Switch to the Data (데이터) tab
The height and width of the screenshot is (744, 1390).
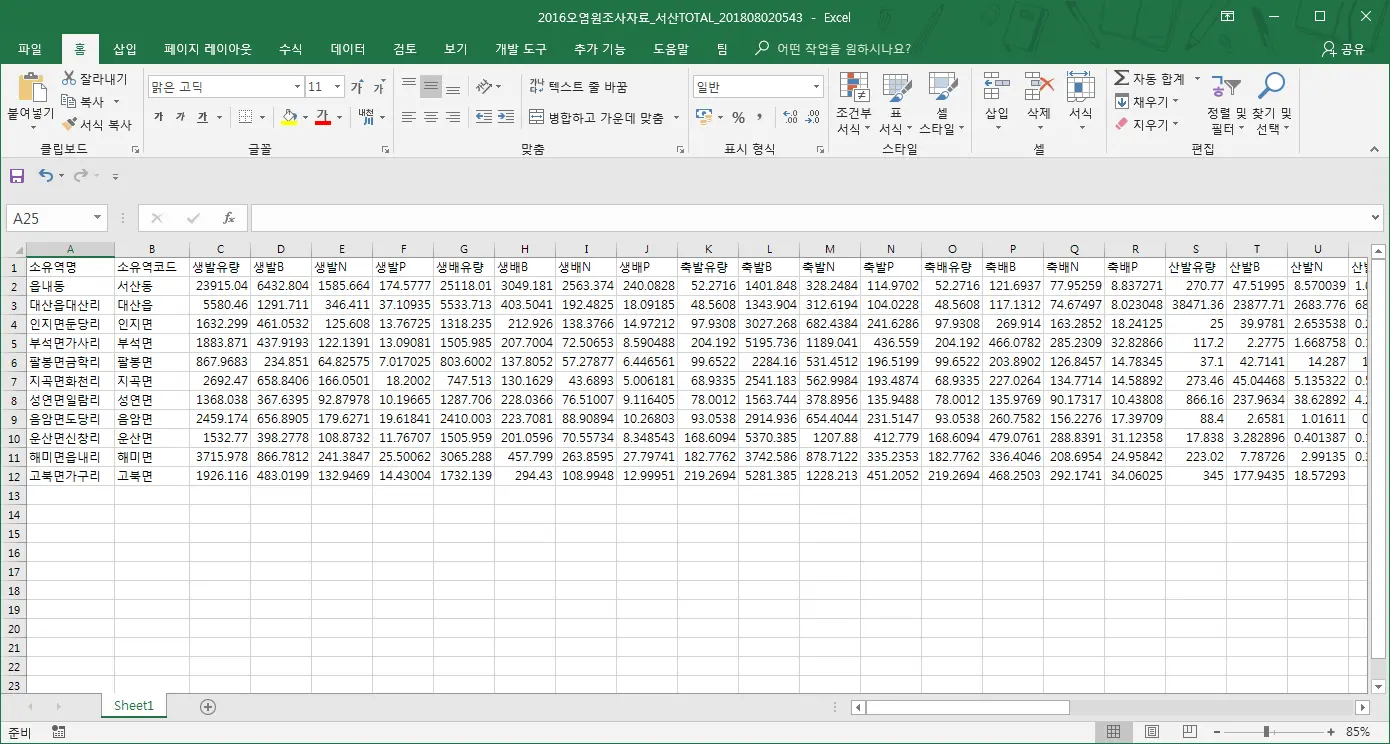pos(348,49)
